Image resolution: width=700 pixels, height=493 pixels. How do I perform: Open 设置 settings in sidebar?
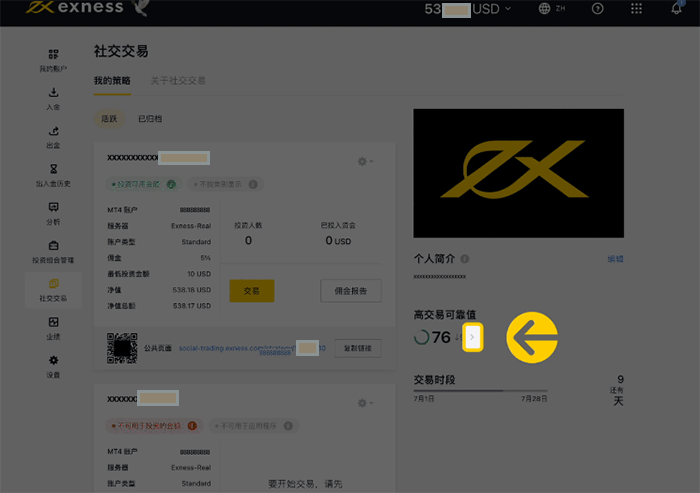point(54,365)
